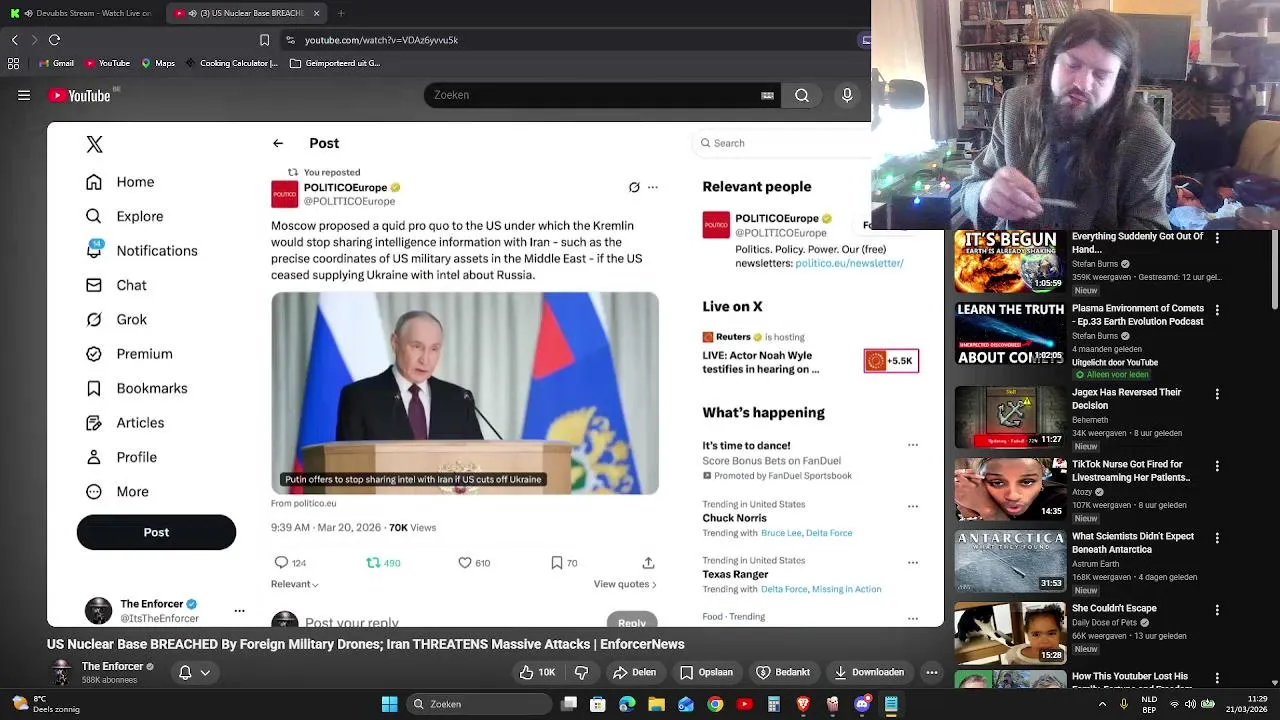Open the YouTube hamburger guide menu
Screen dimensions: 1280x720
tap(24, 95)
